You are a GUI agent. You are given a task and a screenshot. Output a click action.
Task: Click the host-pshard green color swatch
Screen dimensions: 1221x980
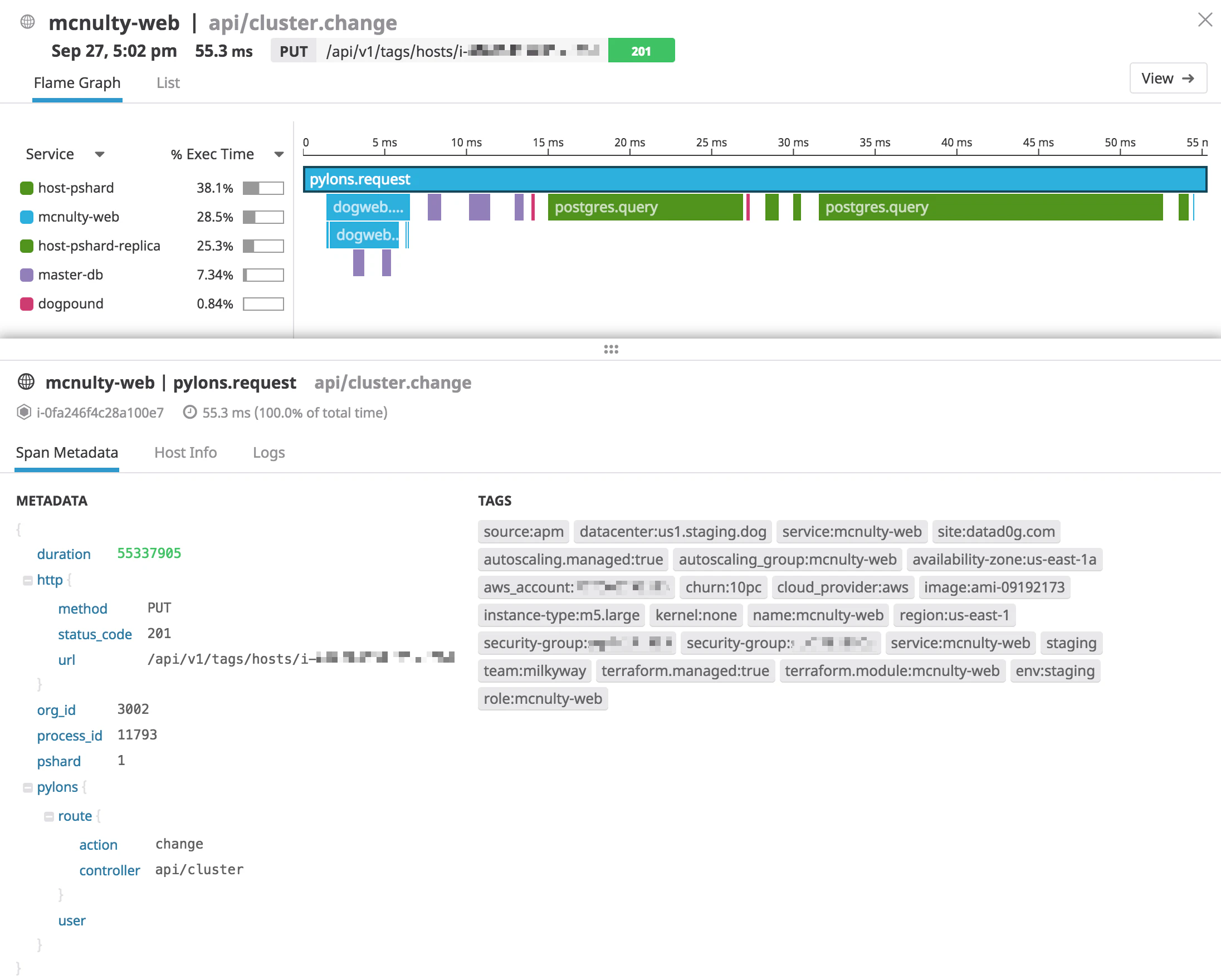pyautogui.click(x=27, y=188)
